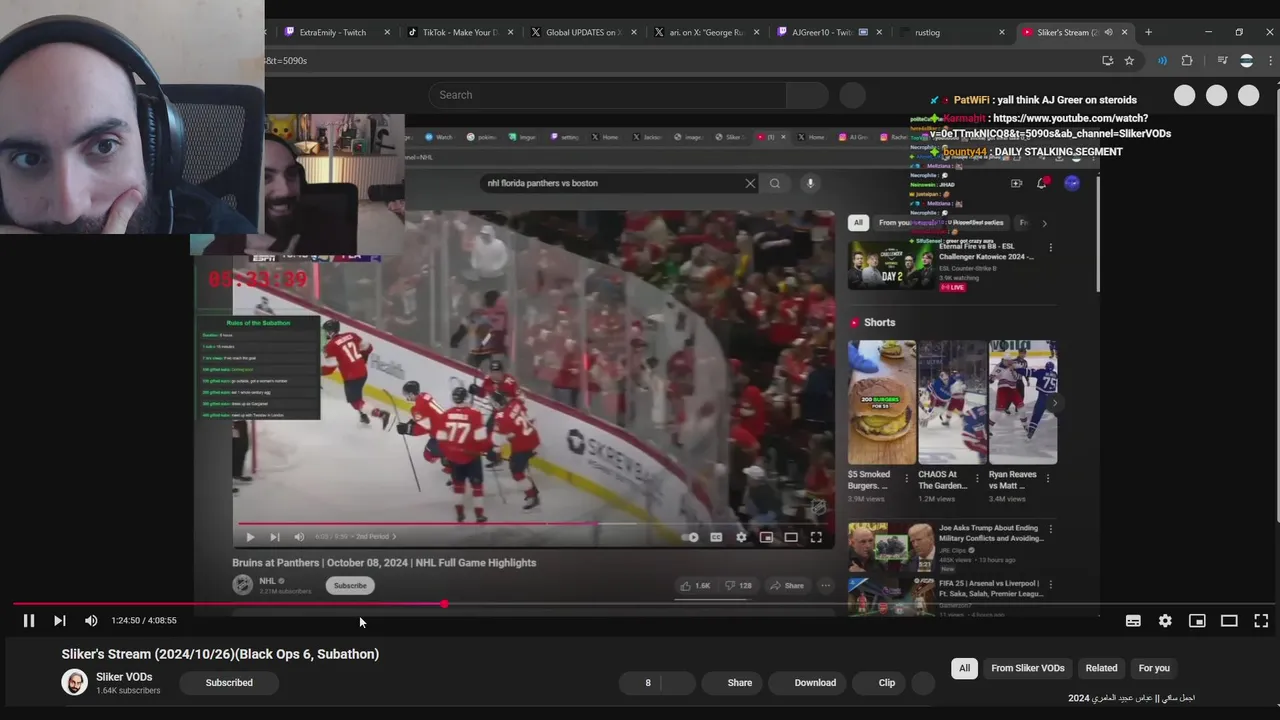Viewport: 1280px width, 720px height.
Task: Enter fullscreen on outer player
Action: pos(1261,621)
